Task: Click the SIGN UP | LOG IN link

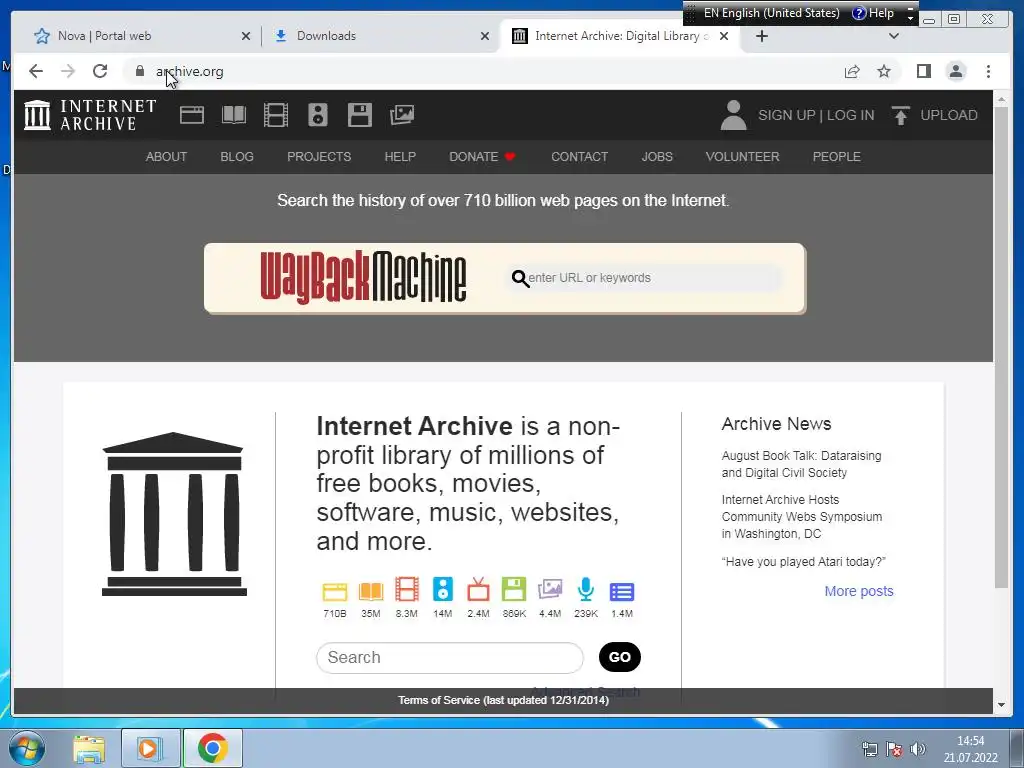Action: [x=816, y=115]
